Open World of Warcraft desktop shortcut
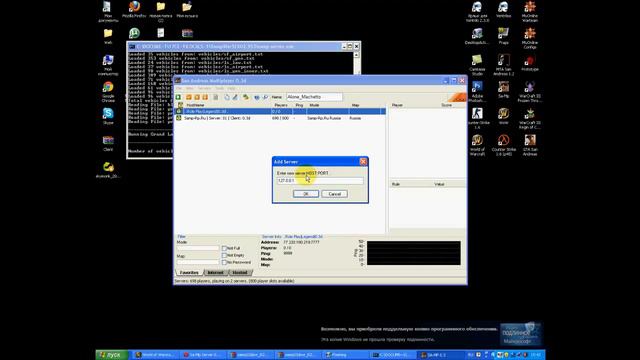640x360 pixels. (x=477, y=145)
